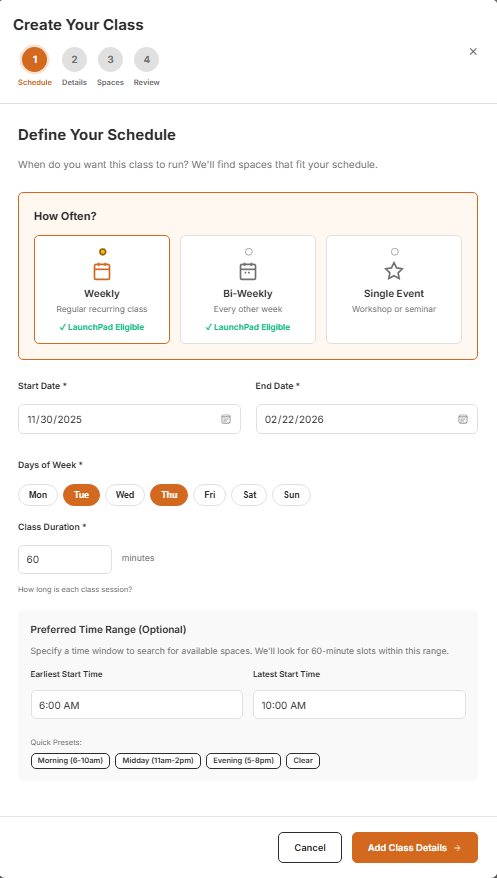497x878 pixels.
Task: Click 'Workshop or seminar' text
Action: [394, 309]
